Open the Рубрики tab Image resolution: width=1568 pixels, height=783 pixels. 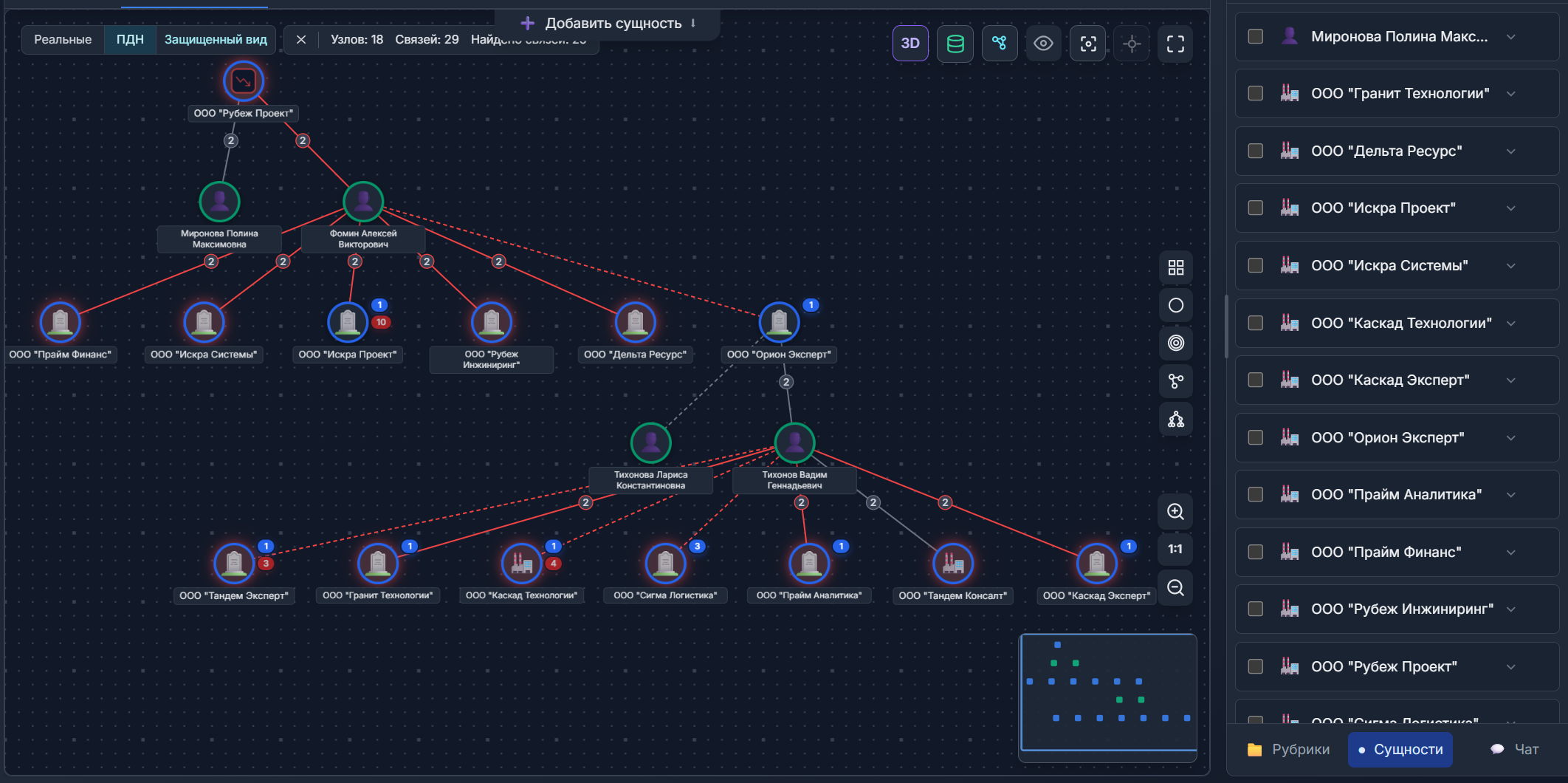[1288, 749]
